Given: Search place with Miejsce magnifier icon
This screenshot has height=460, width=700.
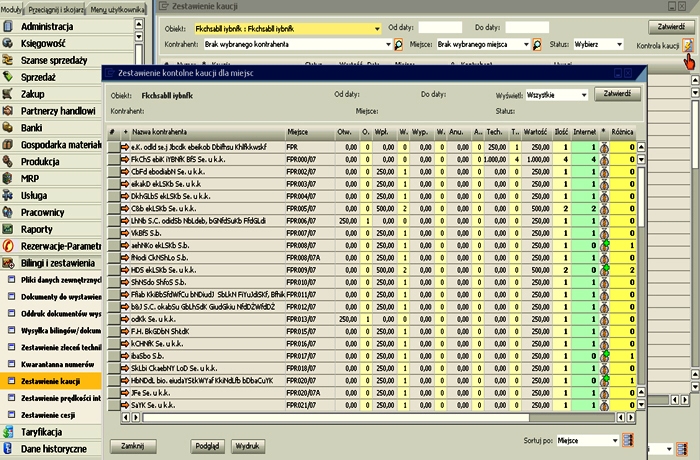Looking at the screenshot, I should tap(537, 45).
